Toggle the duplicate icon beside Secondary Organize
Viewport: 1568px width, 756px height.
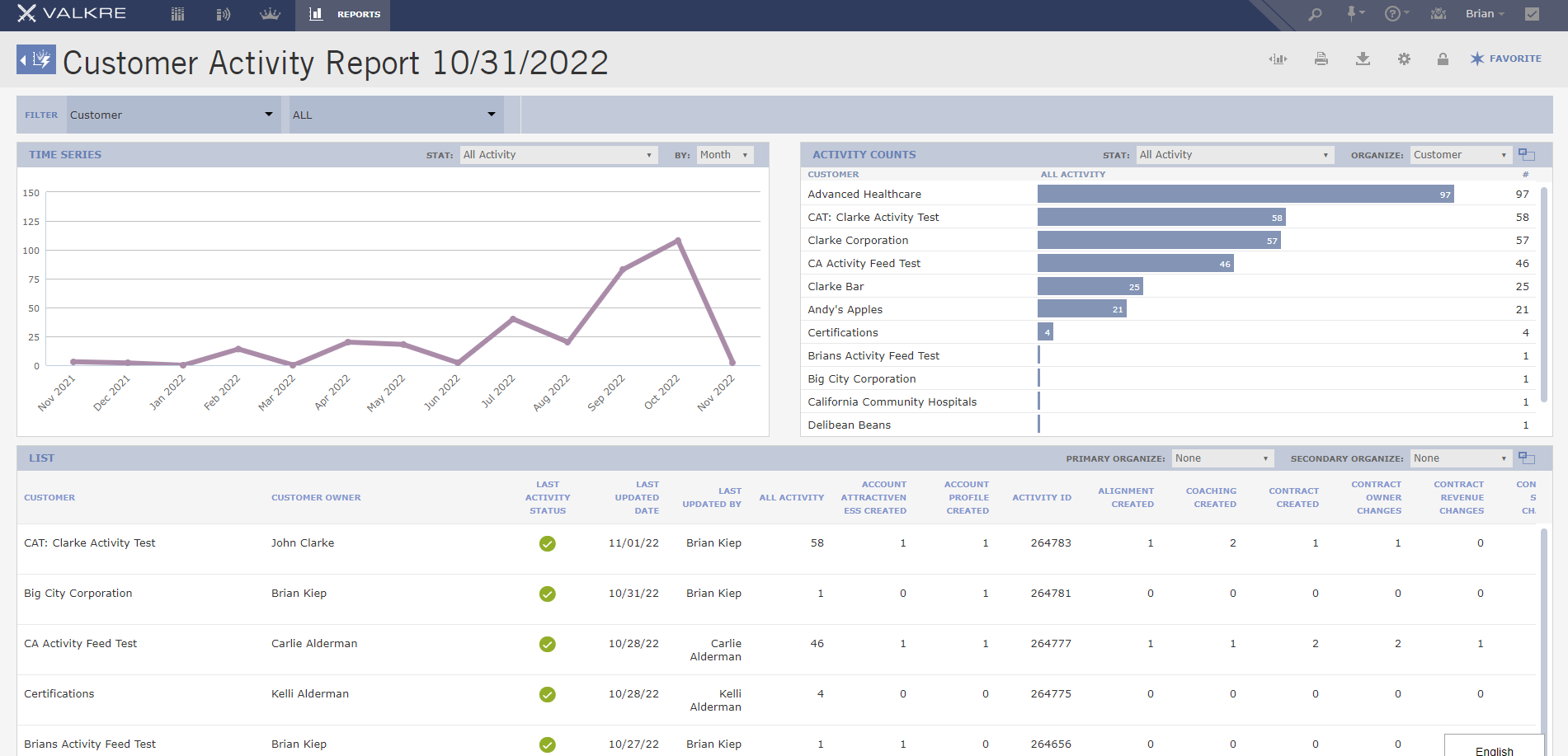click(x=1526, y=458)
